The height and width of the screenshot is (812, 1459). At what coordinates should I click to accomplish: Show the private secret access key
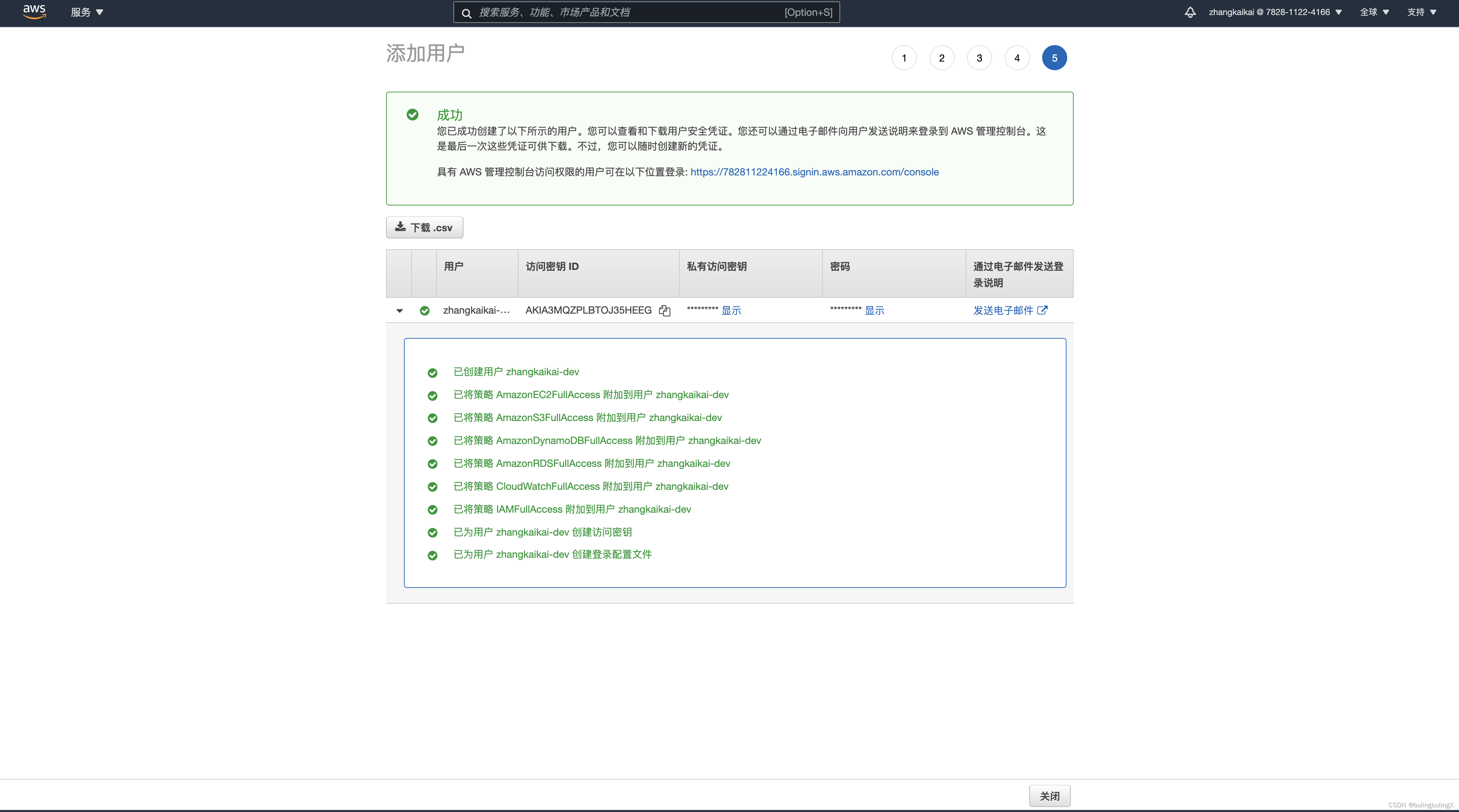pos(731,310)
